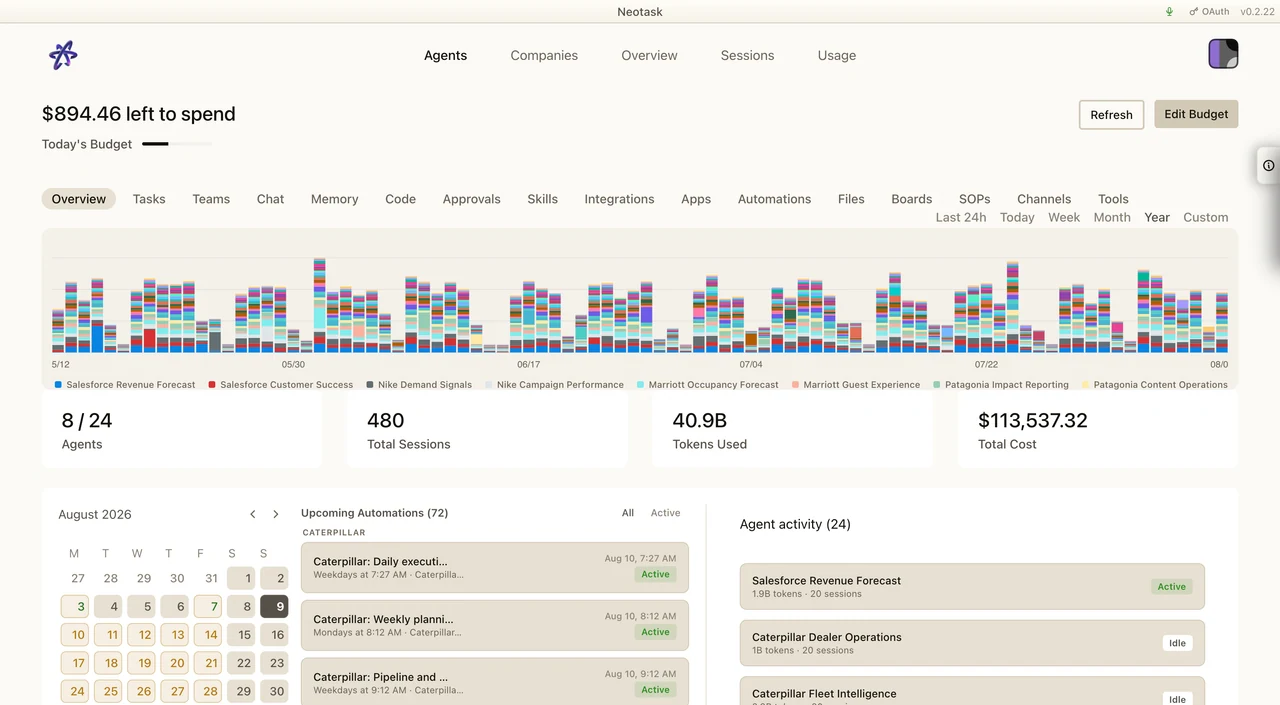1280x705 pixels.
Task: Filter upcoming automations to Active
Action: (x=665, y=513)
